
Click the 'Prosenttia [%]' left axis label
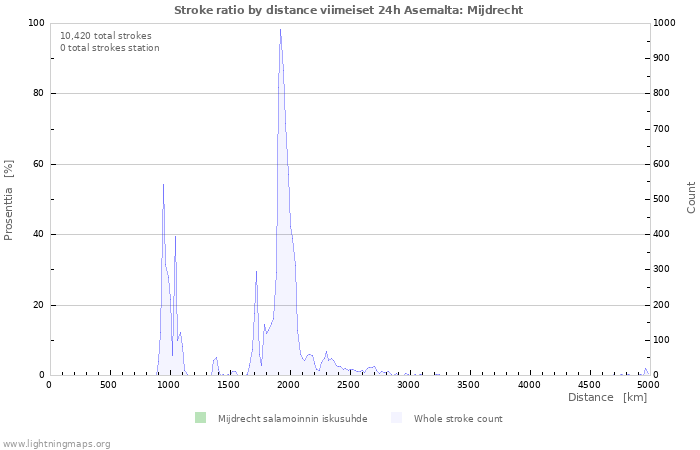[10, 199]
